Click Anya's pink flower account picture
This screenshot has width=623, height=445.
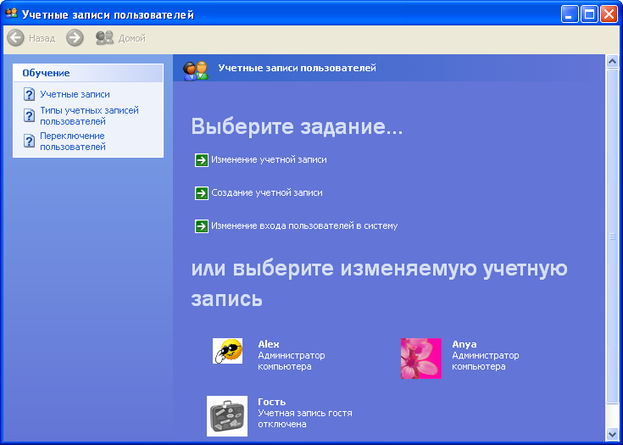pyautogui.click(x=421, y=358)
